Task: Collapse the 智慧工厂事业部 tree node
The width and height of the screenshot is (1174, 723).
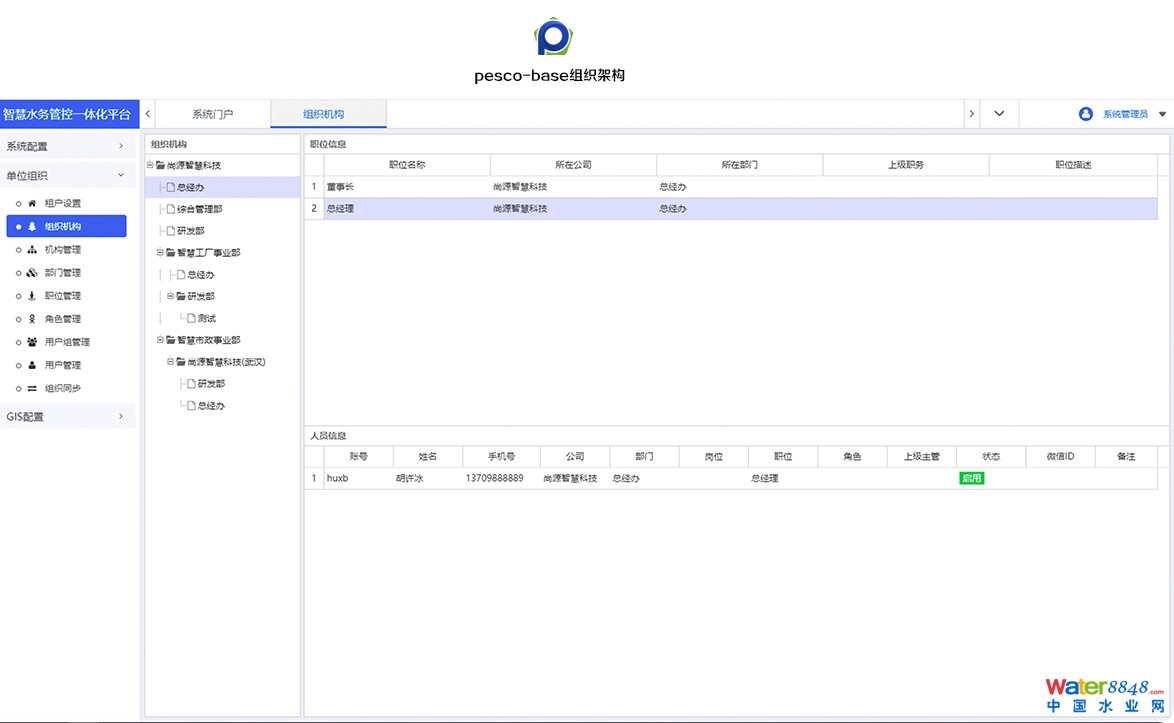Action: point(160,253)
